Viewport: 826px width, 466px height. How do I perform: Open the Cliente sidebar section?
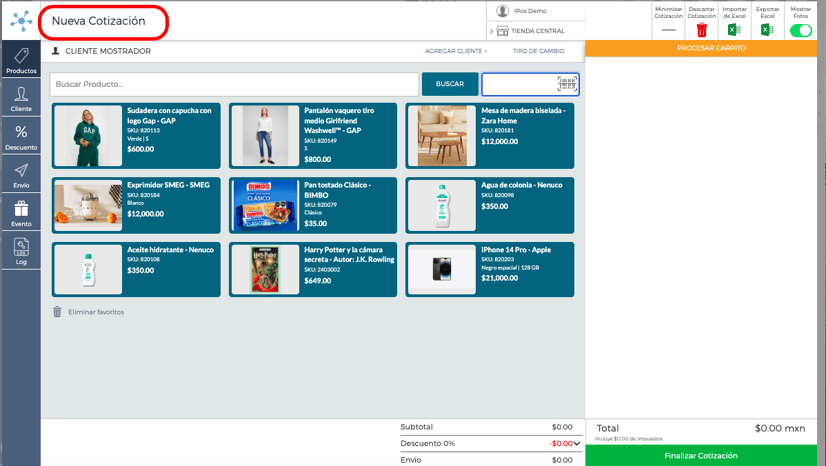coord(21,98)
